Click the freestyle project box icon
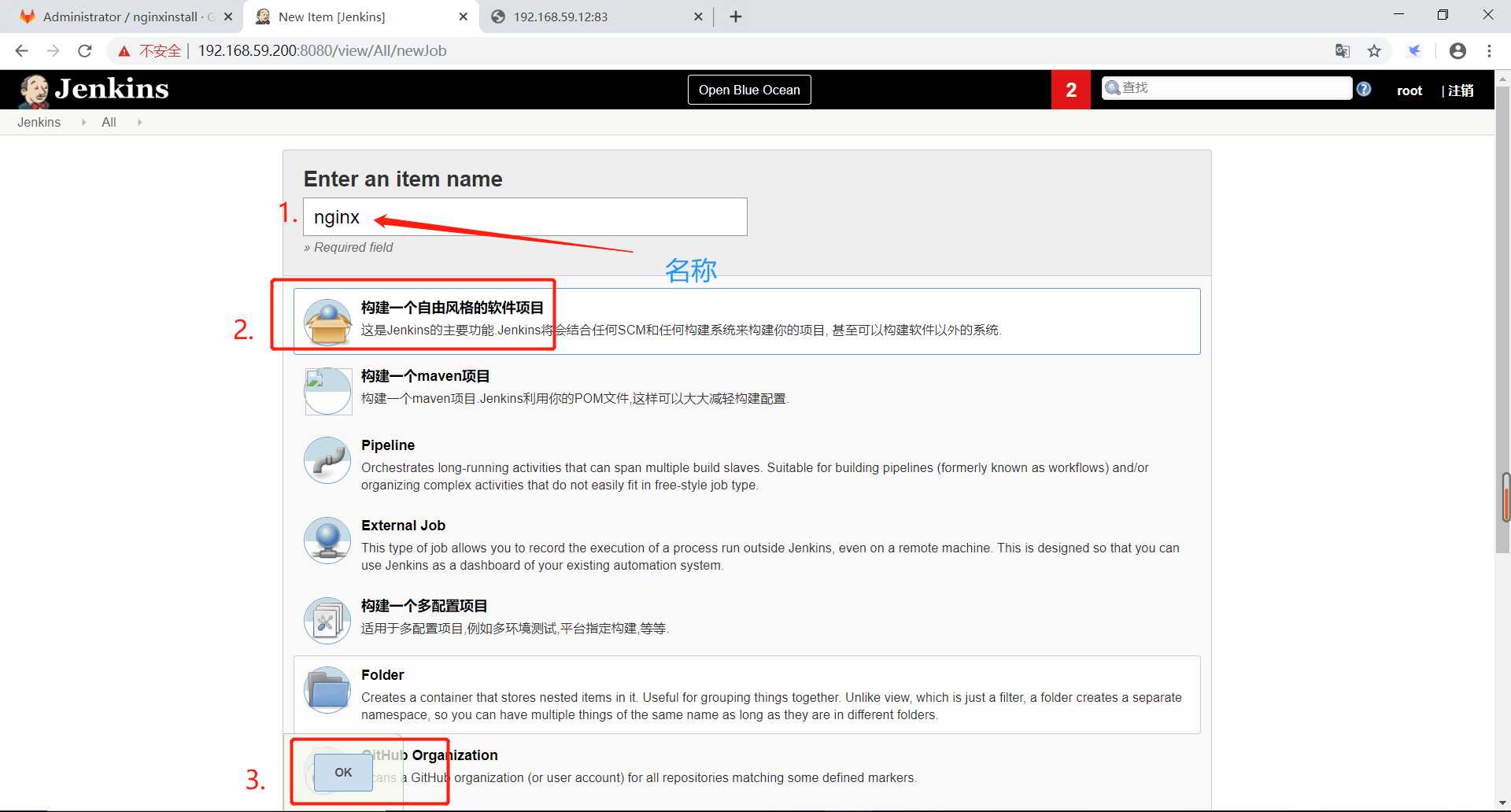Image resolution: width=1511 pixels, height=812 pixels. (327, 322)
